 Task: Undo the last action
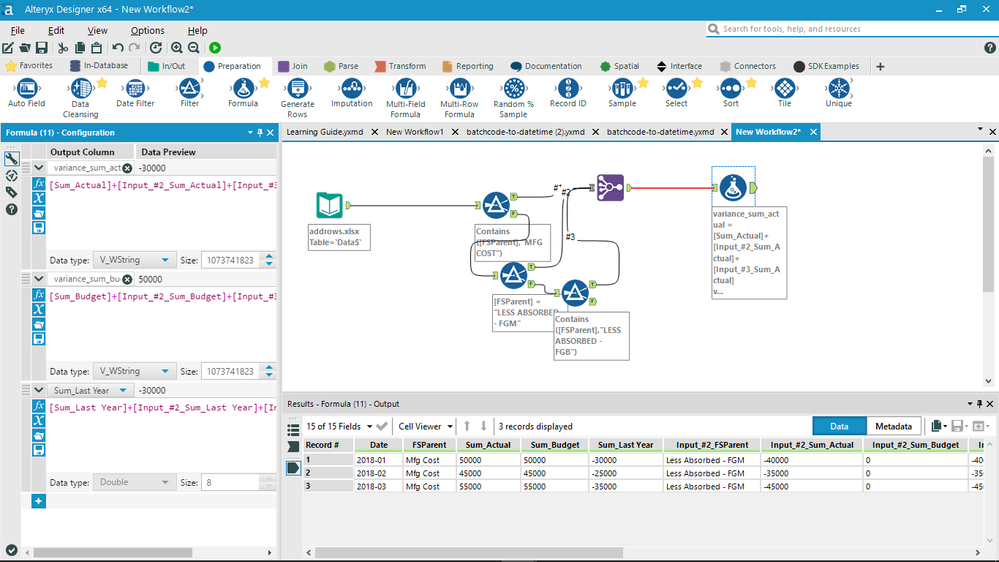(x=118, y=48)
